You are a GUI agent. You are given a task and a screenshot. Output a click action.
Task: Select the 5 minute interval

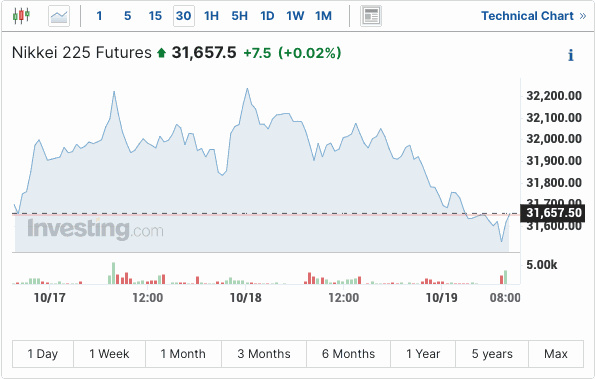point(128,16)
